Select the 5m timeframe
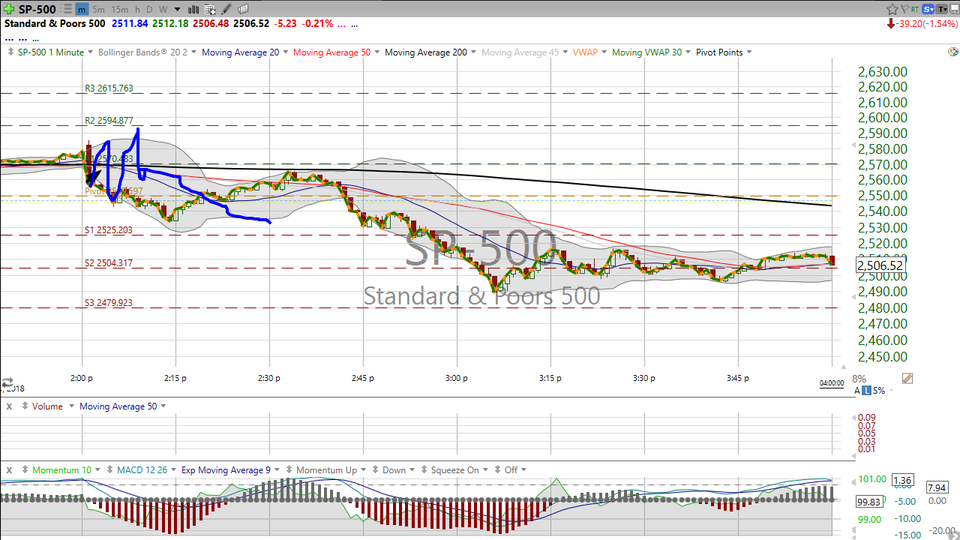Screen dimensions: 960x540 pyautogui.click(x=97, y=9)
